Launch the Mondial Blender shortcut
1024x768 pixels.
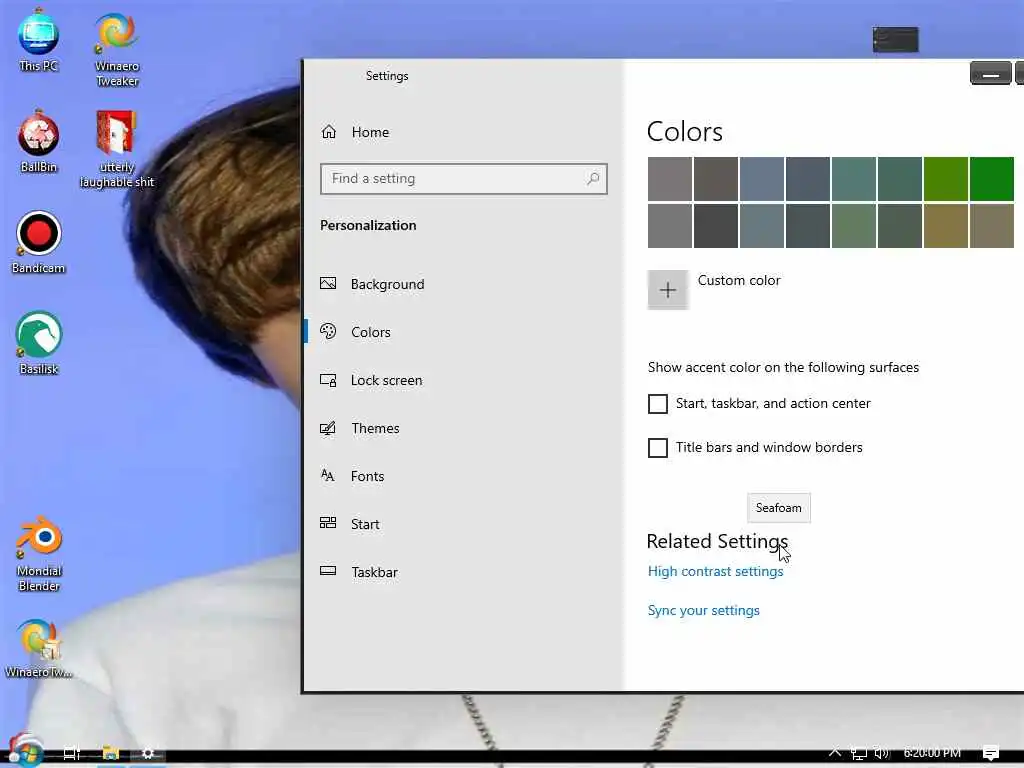(39, 554)
